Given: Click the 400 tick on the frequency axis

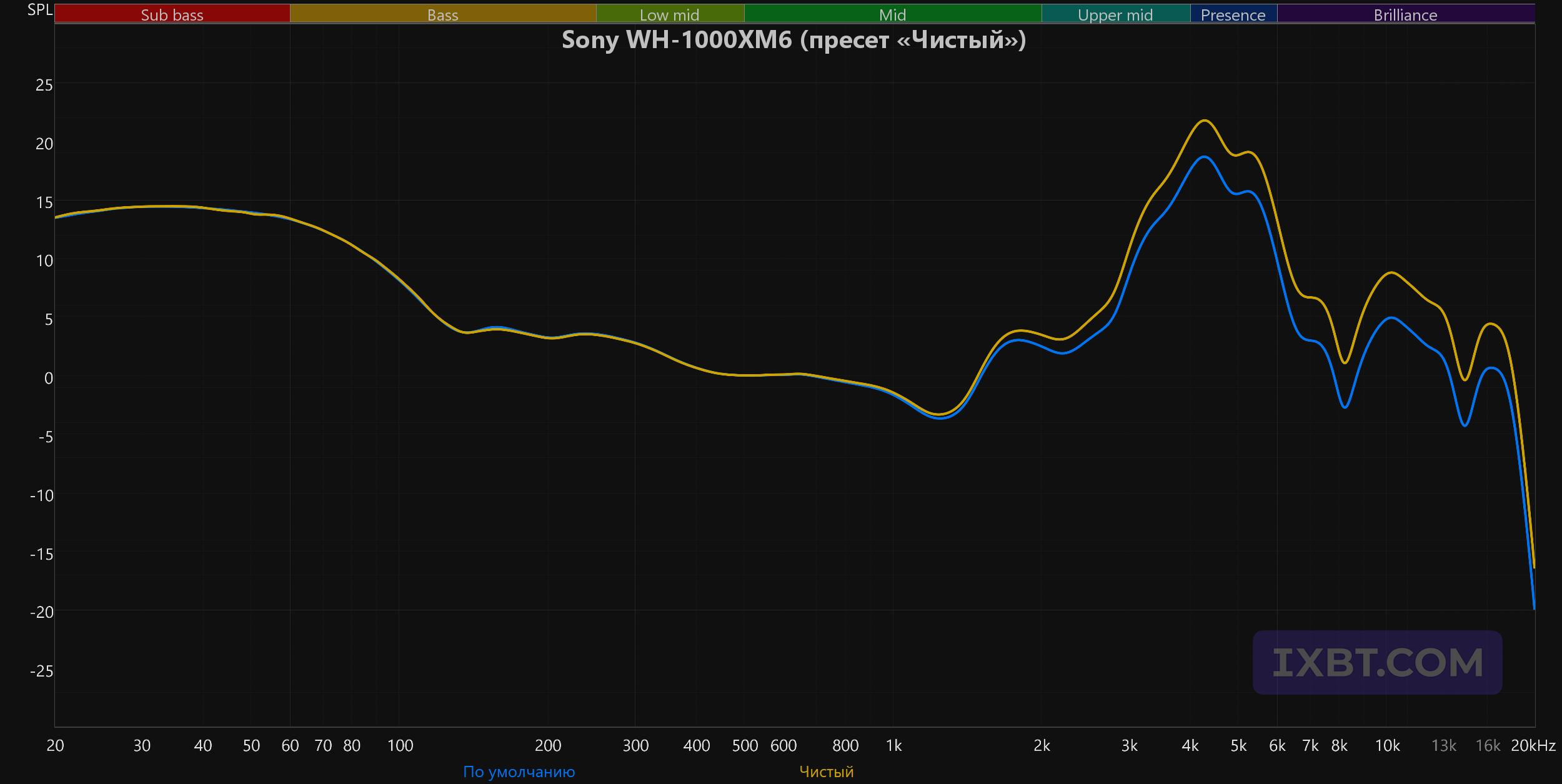Looking at the screenshot, I should pyautogui.click(x=697, y=745).
